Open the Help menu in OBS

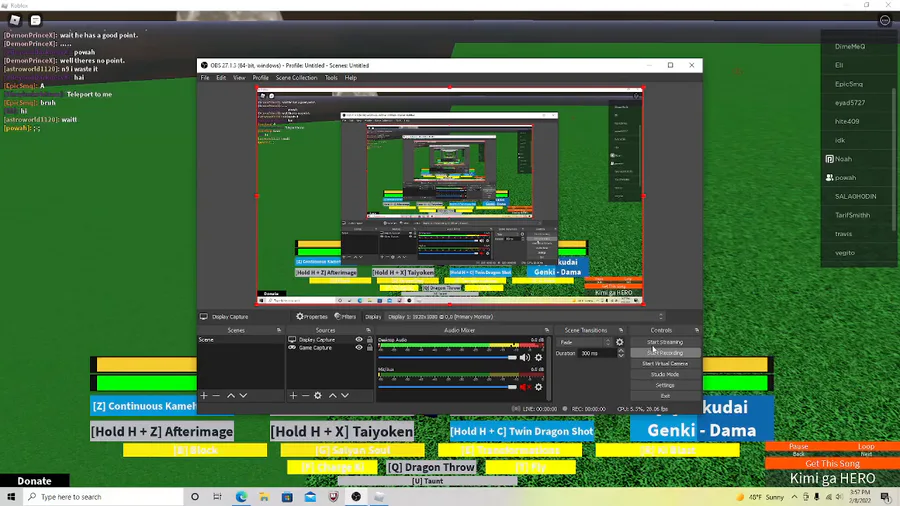coord(351,77)
